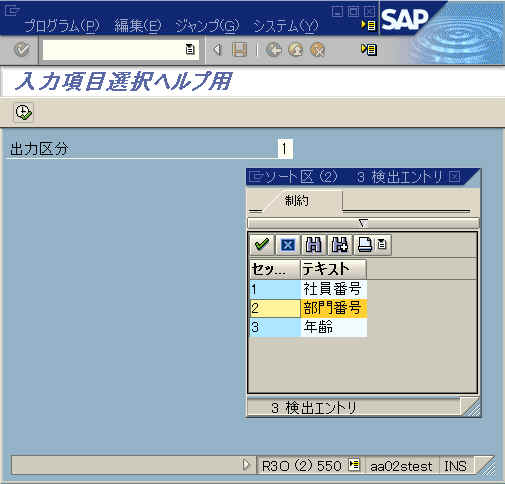Collapse command field with left triangle
505x484 pixels.
[218, 50]
